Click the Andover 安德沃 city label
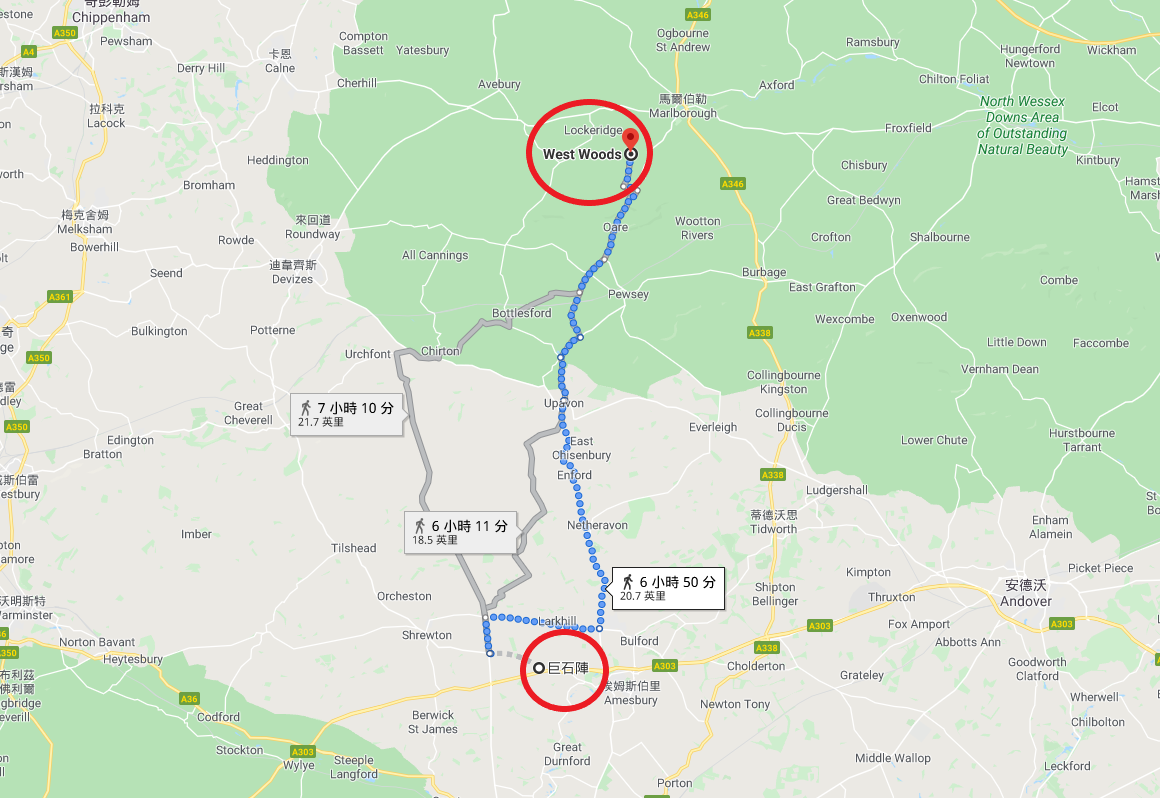The image size is (1160, 798). coord(1025,593)
